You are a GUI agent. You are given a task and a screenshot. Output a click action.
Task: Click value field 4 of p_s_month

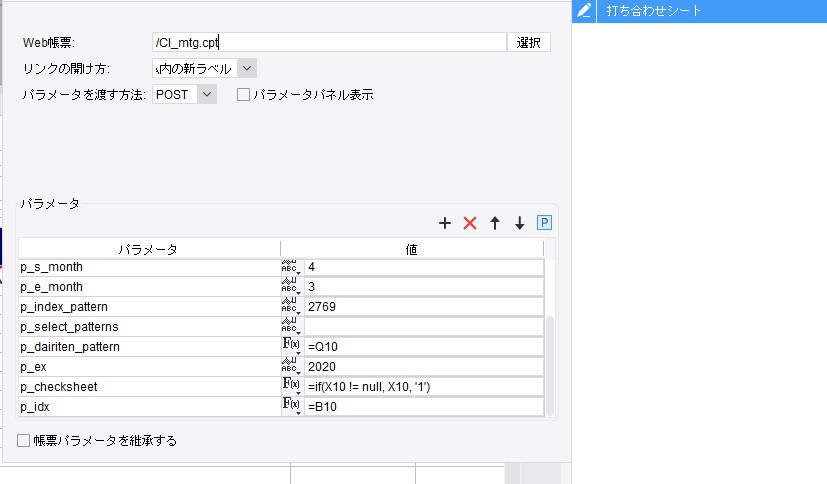[424, 267]
